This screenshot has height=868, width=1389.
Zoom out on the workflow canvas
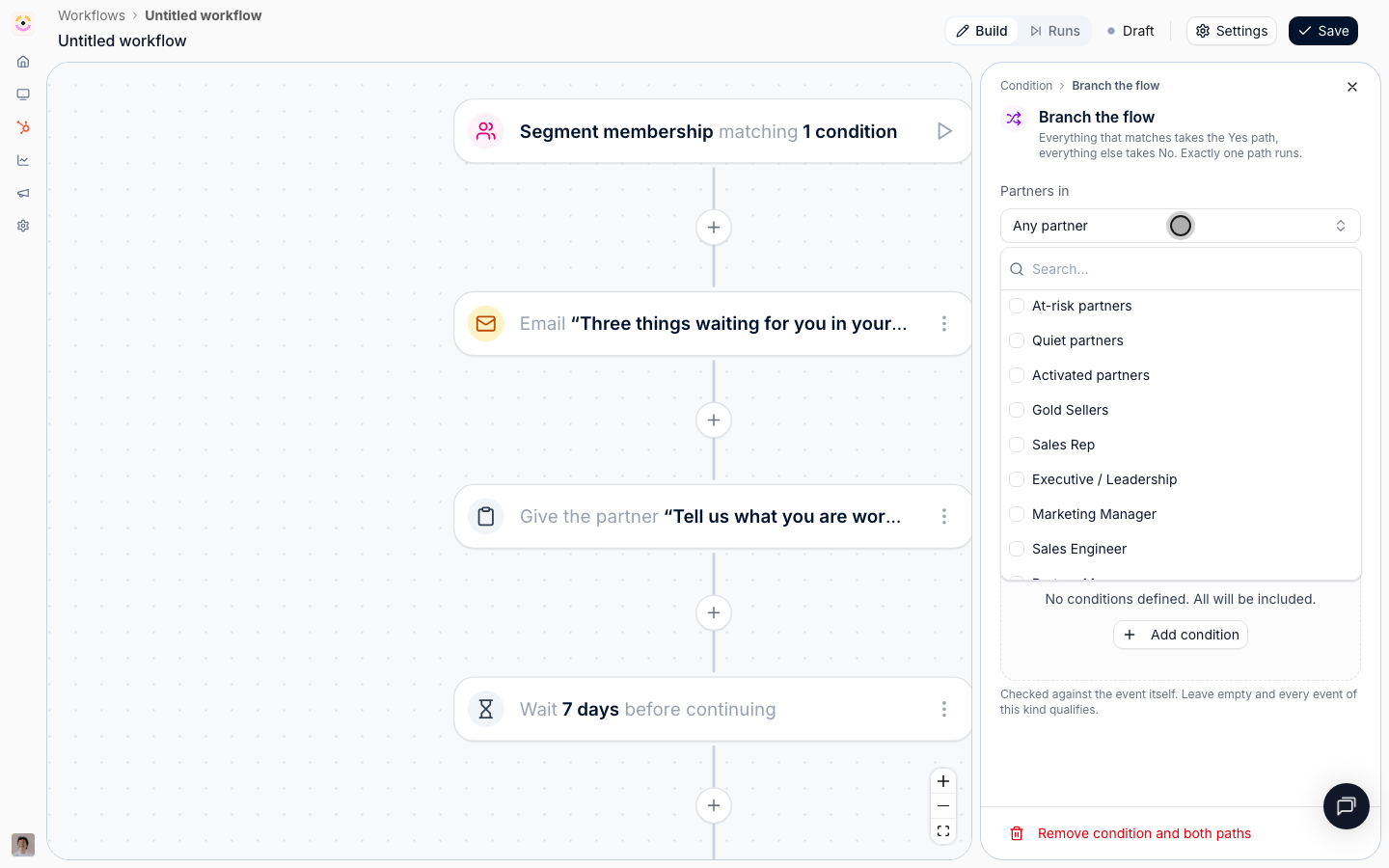click(943, 806)
